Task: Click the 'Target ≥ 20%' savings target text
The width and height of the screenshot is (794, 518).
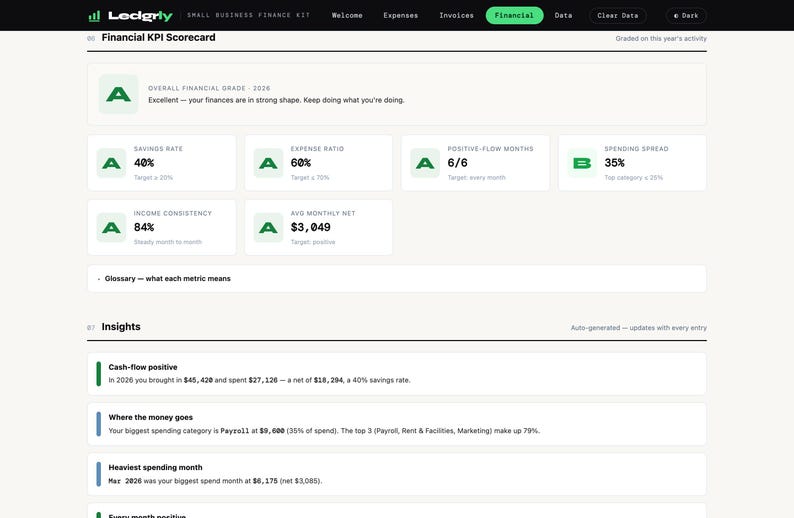Action: (153, 178)
